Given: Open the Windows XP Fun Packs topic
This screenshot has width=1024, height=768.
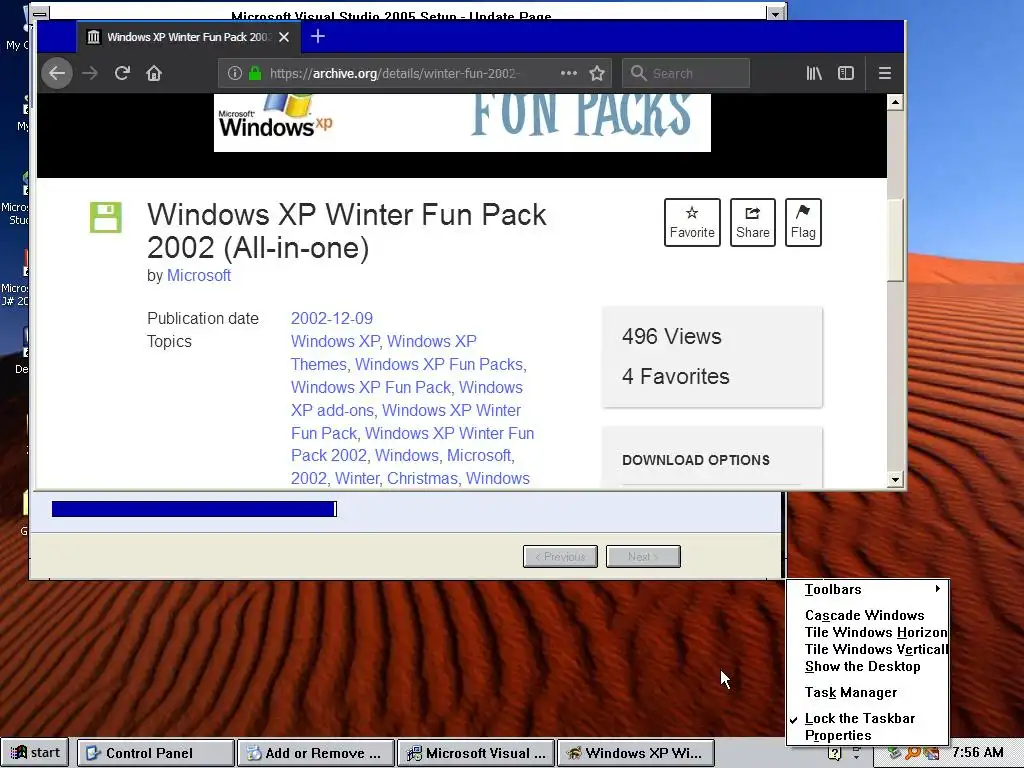Looking at the screenshot, I should (x=439, y=364).
